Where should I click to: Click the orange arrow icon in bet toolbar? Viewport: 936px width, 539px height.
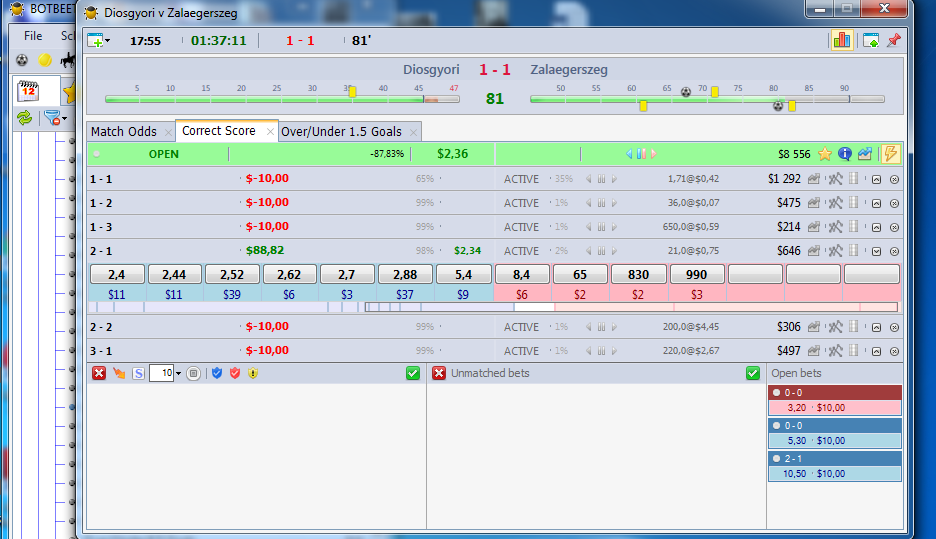click(x=119, y=373)
